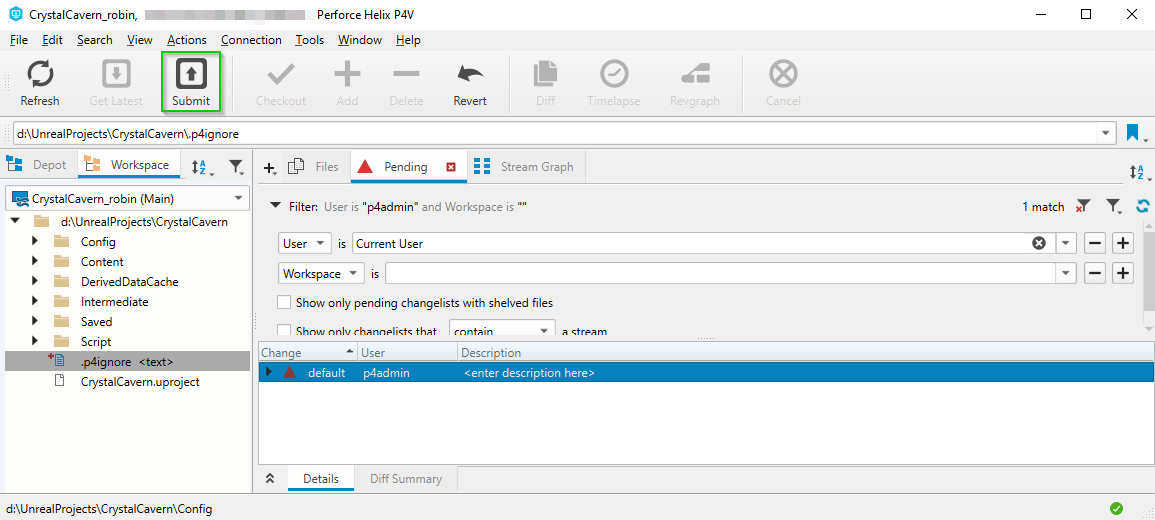The height and width of the screenshot is (520, 1155).
Task: Sort by the Description column header
Action: pyautogui.click(x=805, y=353)
